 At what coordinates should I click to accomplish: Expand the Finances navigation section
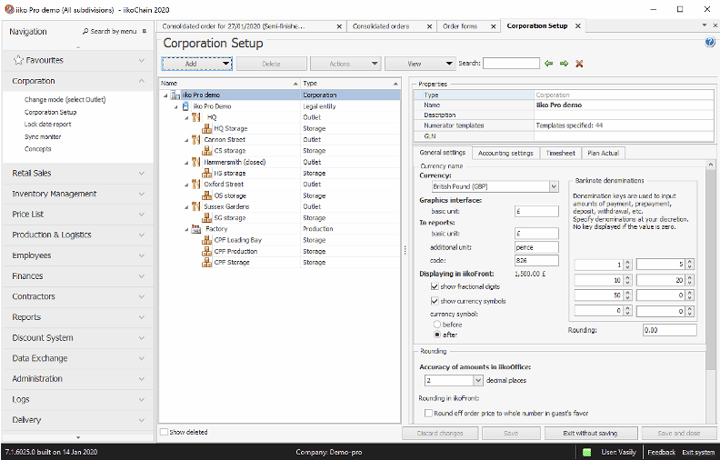click(141, 276)
